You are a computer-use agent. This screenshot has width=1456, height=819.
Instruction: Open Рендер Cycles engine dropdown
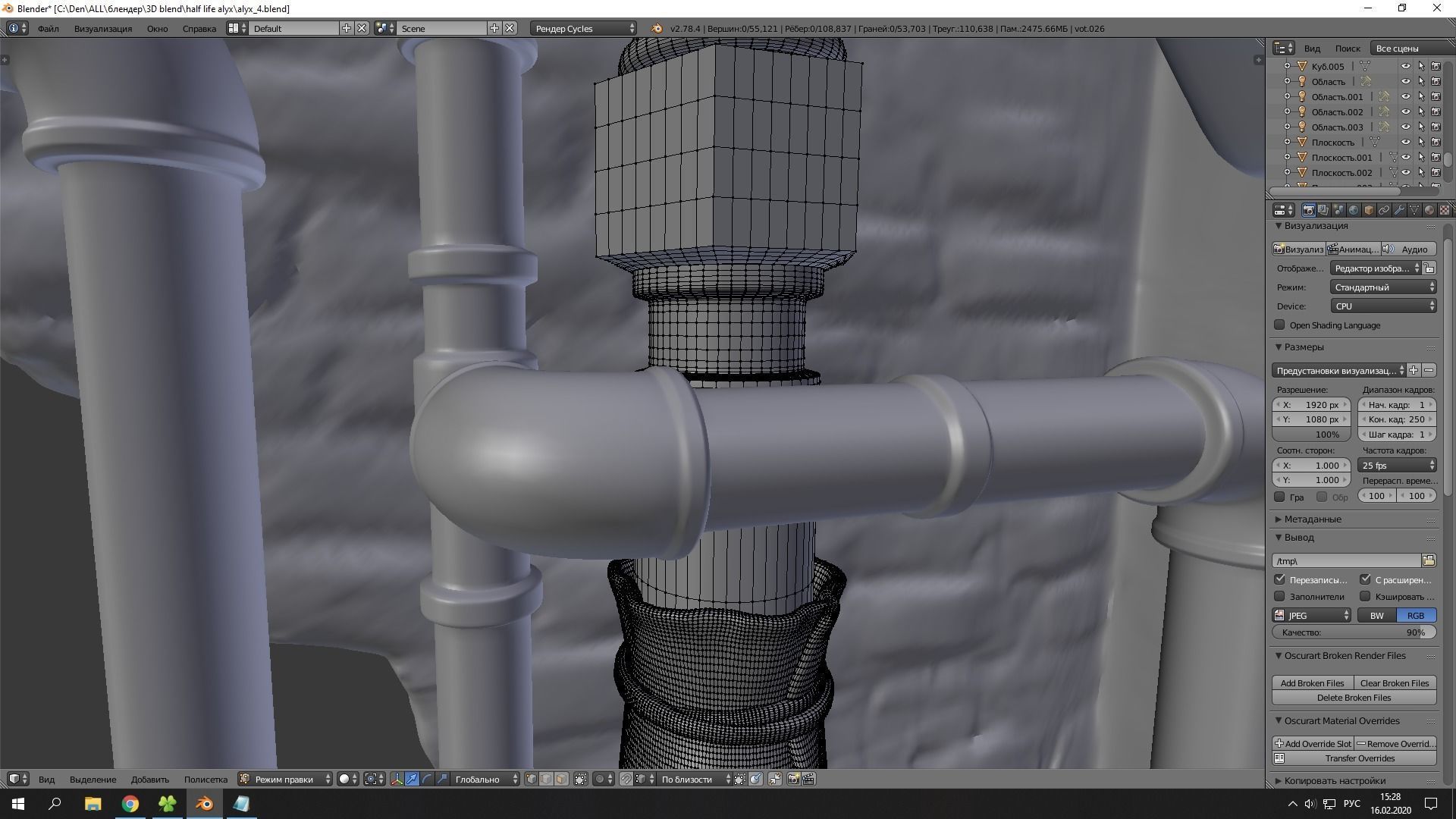(583, 28)
